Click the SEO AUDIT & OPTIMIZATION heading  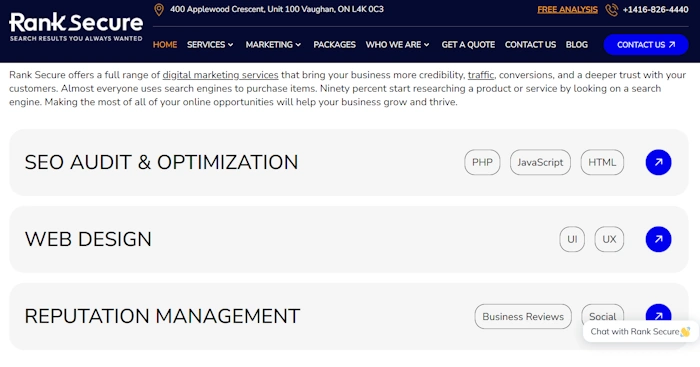pyautogui.click(x=161, y=163)
